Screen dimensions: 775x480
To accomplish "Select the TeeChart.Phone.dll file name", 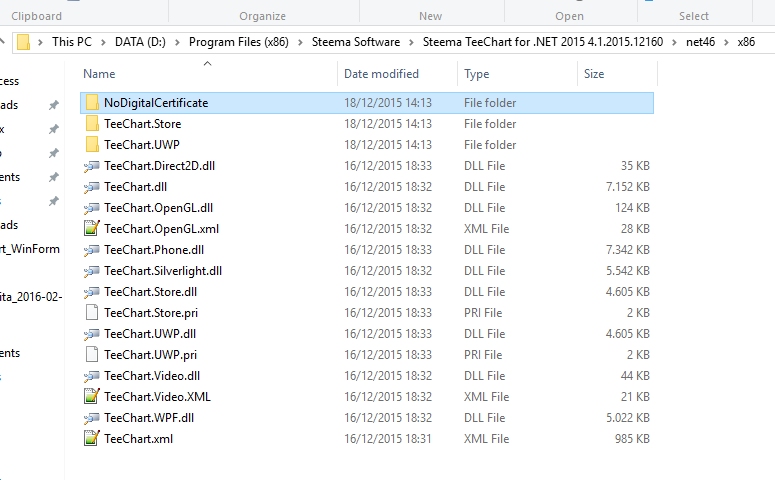I will pos(154,250).
